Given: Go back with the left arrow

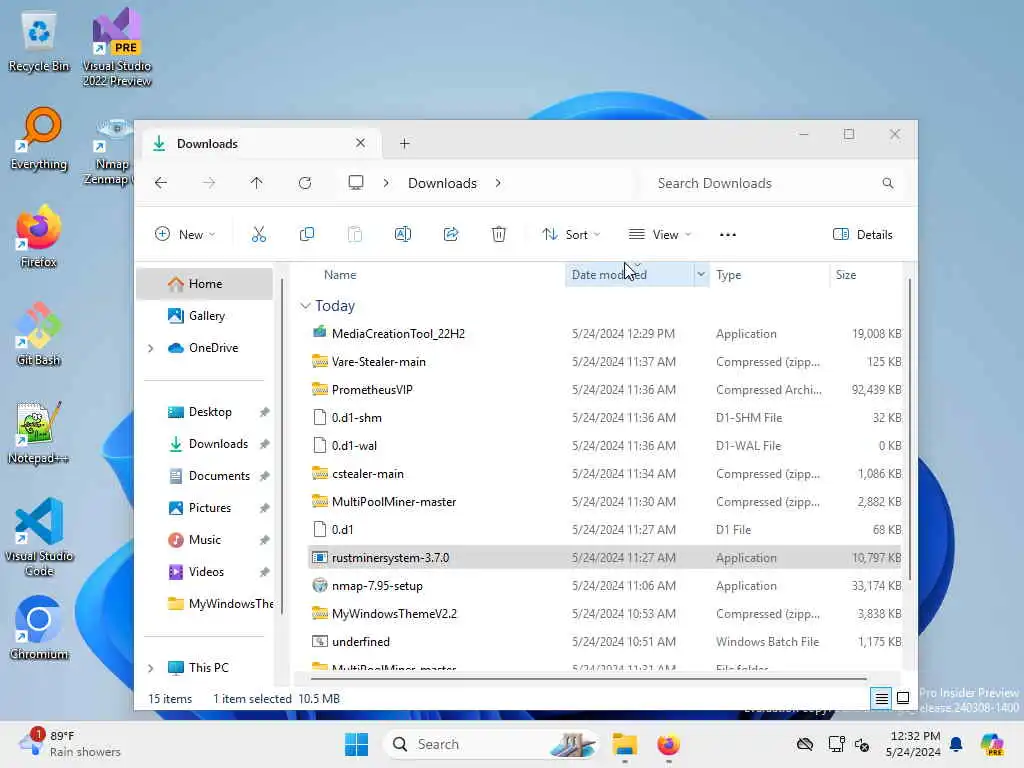Looking at the screenshot, I should [161, 183].
